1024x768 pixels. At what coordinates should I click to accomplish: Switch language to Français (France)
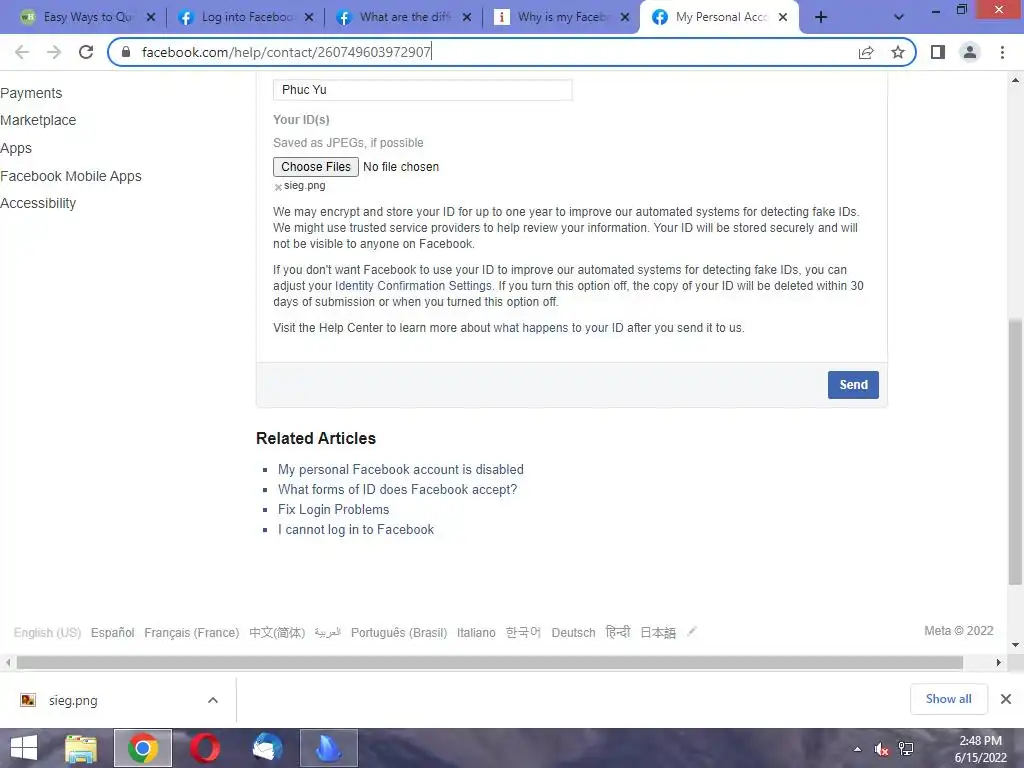click(x=191, y=633)
